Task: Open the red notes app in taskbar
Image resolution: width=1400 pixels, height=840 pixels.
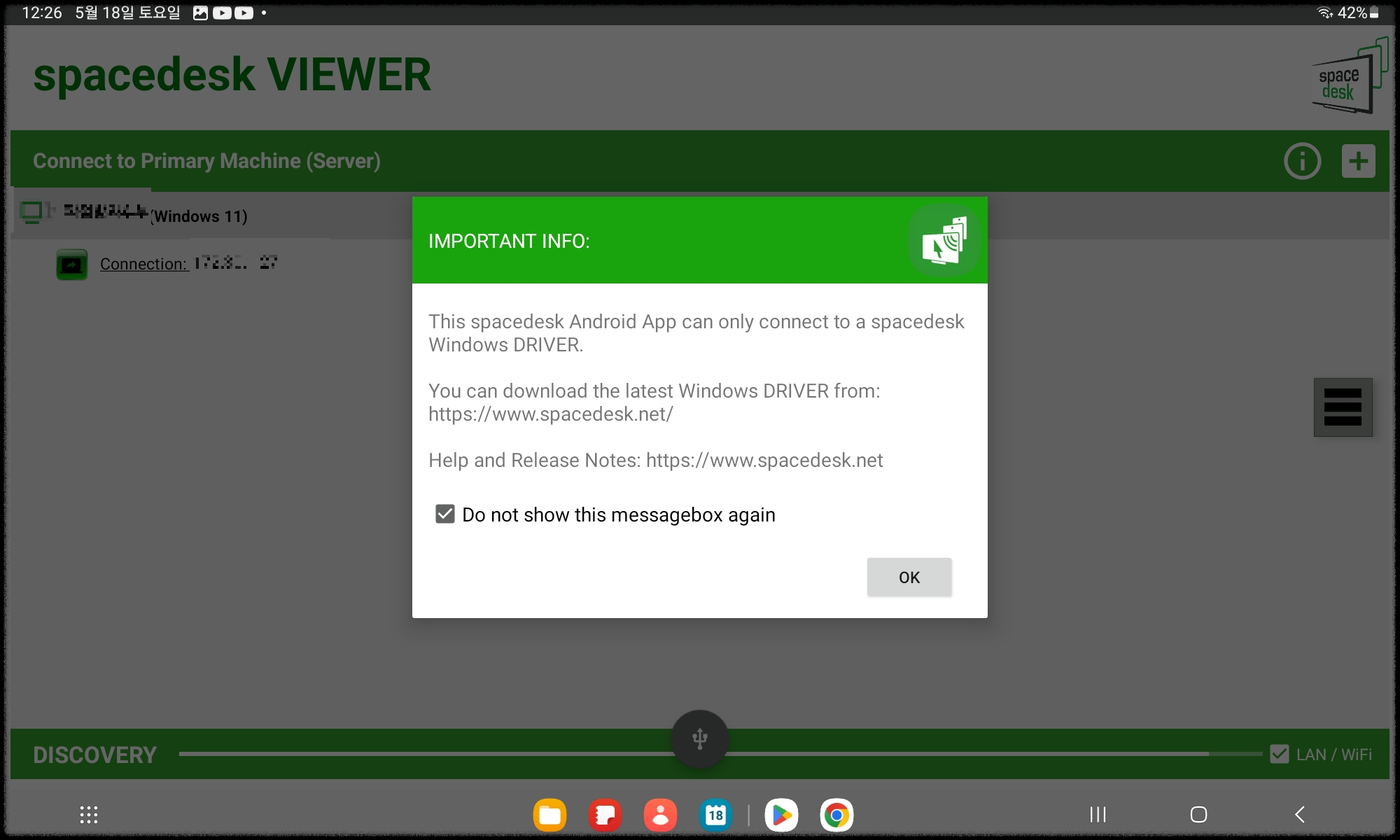Action: (605, 815)
